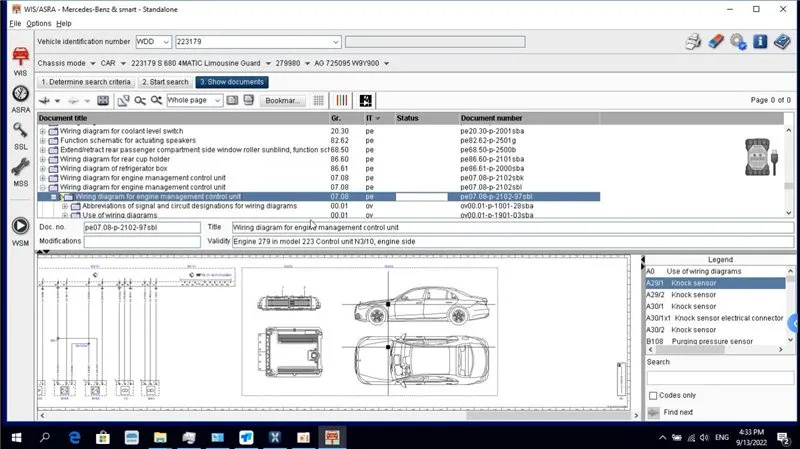Sort by Document number column header
800x449 pixels.
(529, 118)
